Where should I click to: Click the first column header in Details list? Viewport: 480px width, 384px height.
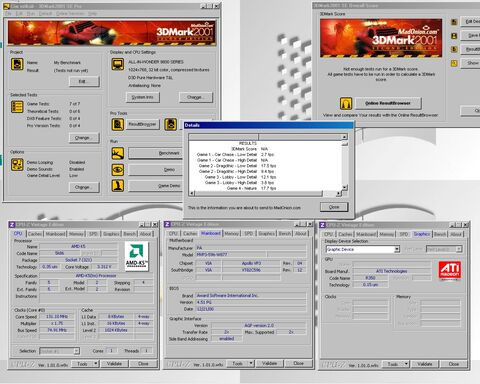coord(223,137)
